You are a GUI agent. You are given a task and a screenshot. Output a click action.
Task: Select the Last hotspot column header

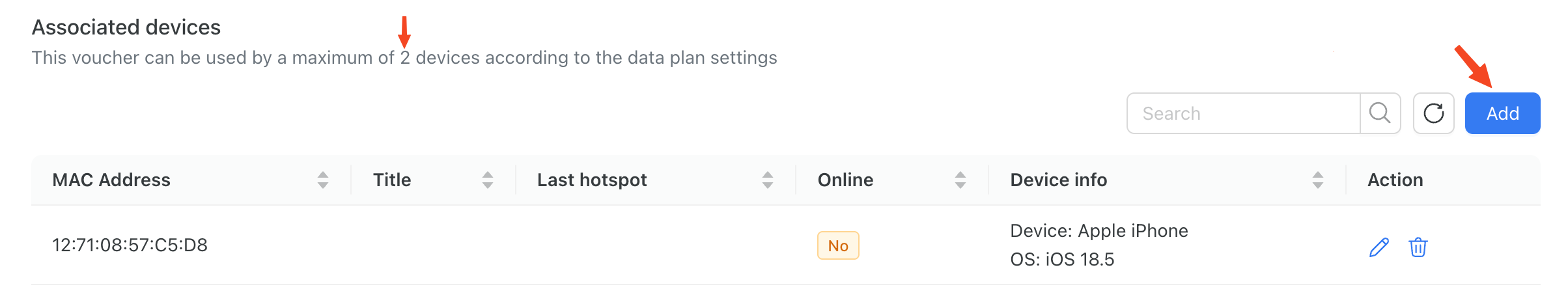(x=592, y=180)
